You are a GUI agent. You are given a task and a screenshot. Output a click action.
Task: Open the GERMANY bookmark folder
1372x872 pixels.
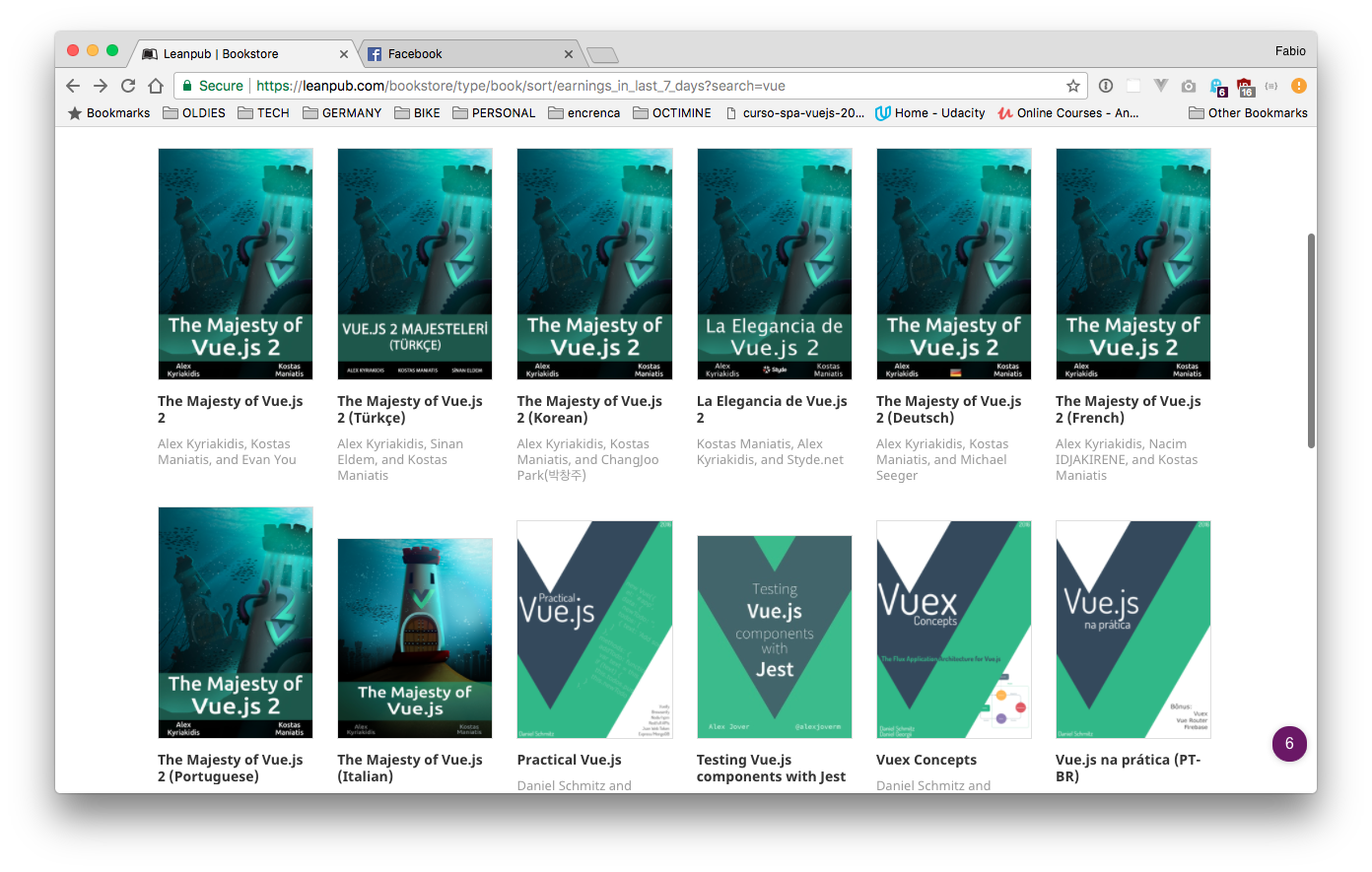click(x=342, y=113)
